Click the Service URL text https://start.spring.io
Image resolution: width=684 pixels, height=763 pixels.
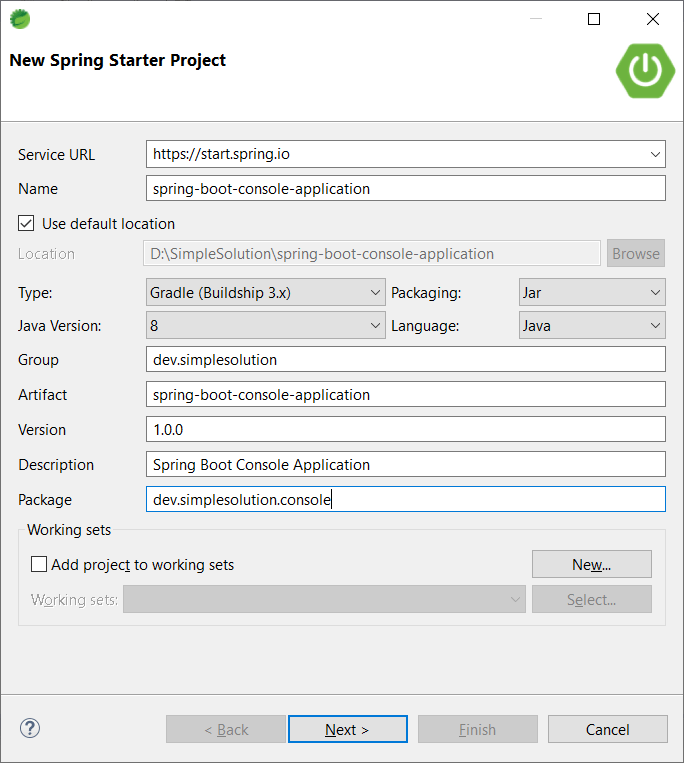[x=221, y=154]
